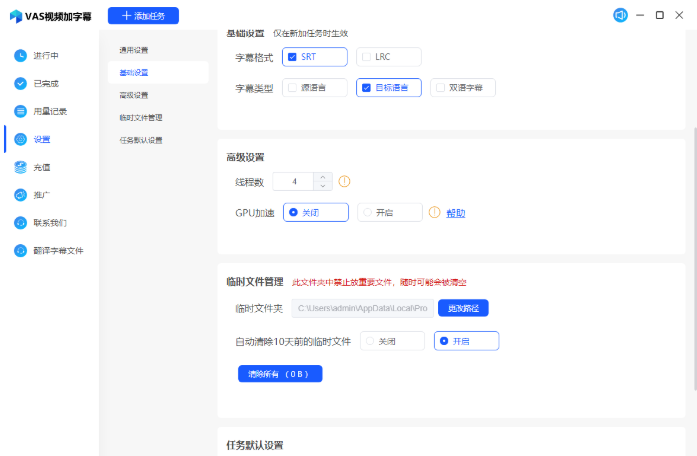Image resolution: width=697 pixels, height=456 pixels.
Task: Open the 充值 page
Action: pyautogui.click(x=42, y=167)
